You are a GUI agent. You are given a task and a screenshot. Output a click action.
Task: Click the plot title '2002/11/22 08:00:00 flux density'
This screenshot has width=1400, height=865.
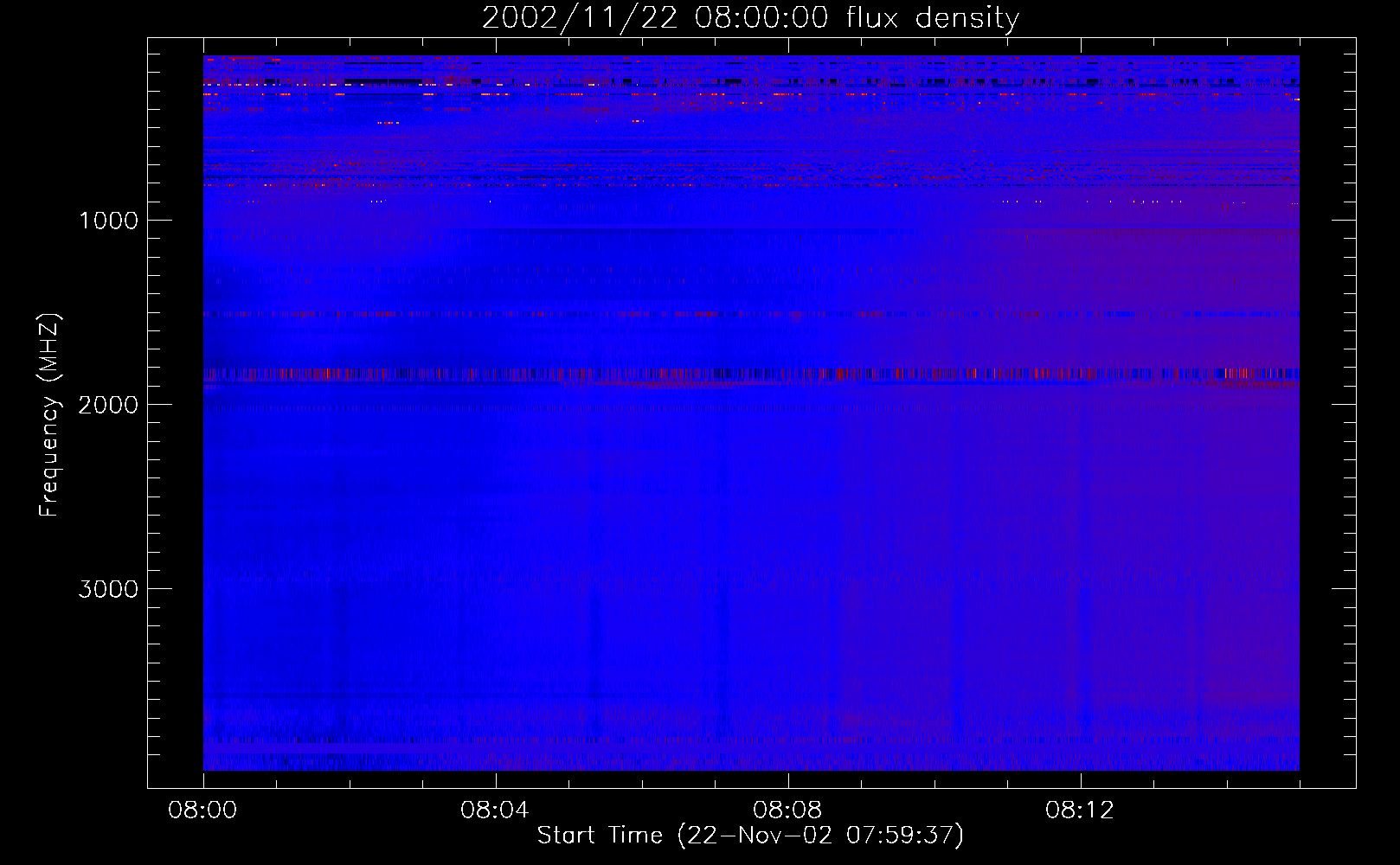point(750,18)
